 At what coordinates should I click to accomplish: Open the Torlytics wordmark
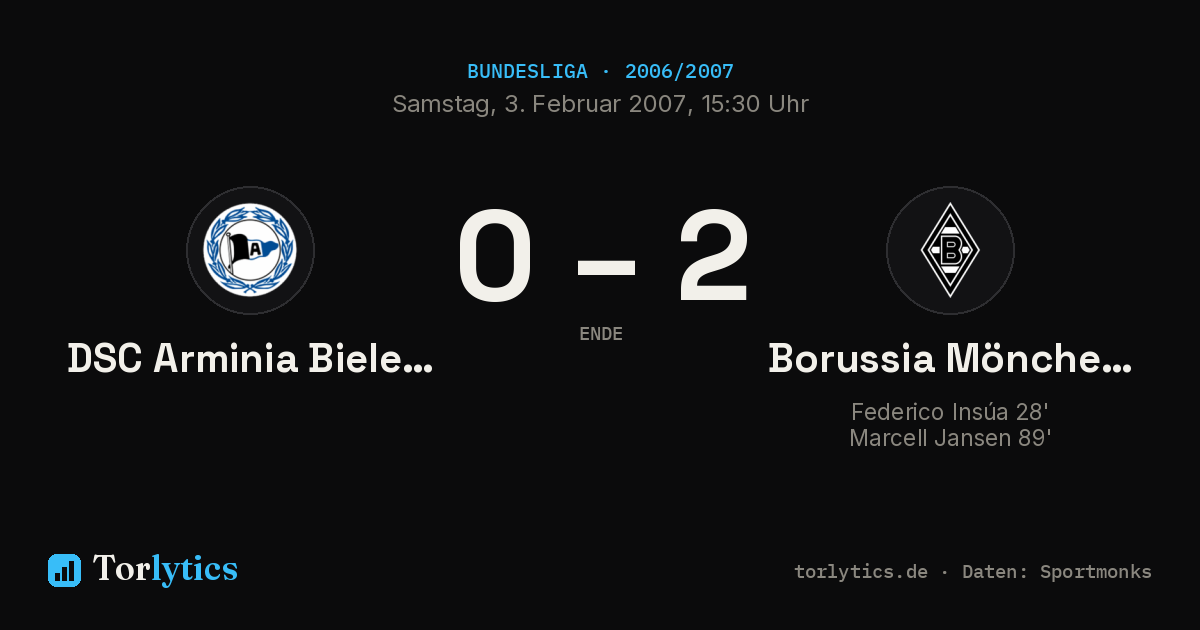pyautogui.click(x=165, y=569)
